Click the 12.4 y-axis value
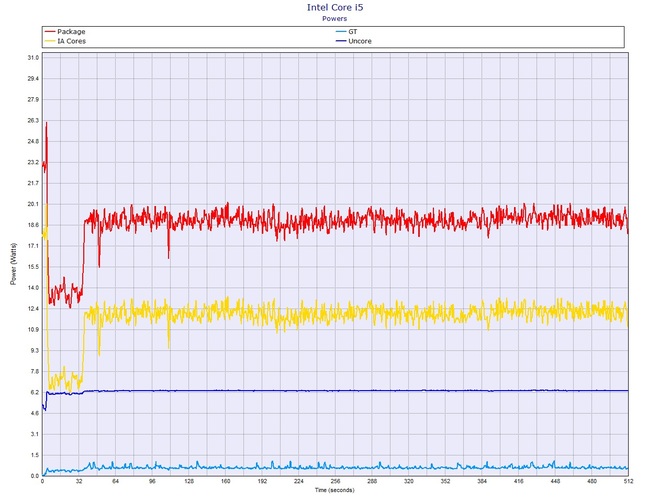 tap(33, 308)
